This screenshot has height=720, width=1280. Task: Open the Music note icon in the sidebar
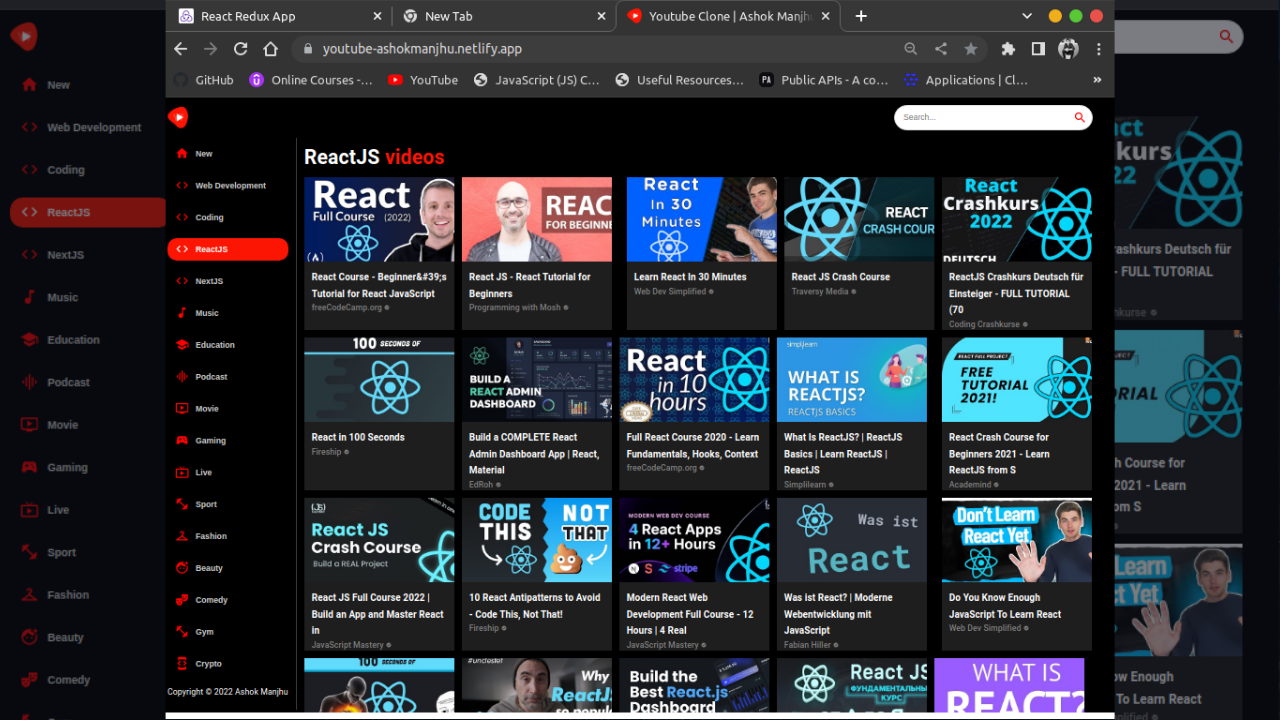(182, 313)
